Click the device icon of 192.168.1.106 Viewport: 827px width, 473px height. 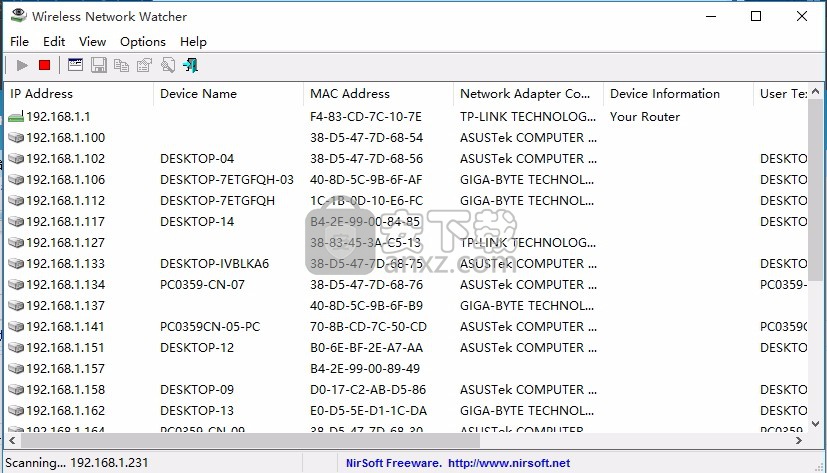click(x=16, y=180)
